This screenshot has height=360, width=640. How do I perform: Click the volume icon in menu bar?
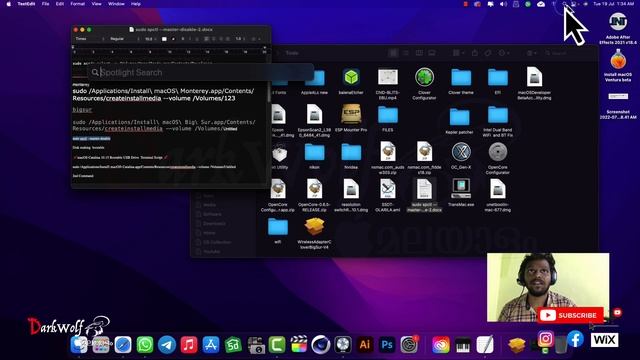pos(503,4)
